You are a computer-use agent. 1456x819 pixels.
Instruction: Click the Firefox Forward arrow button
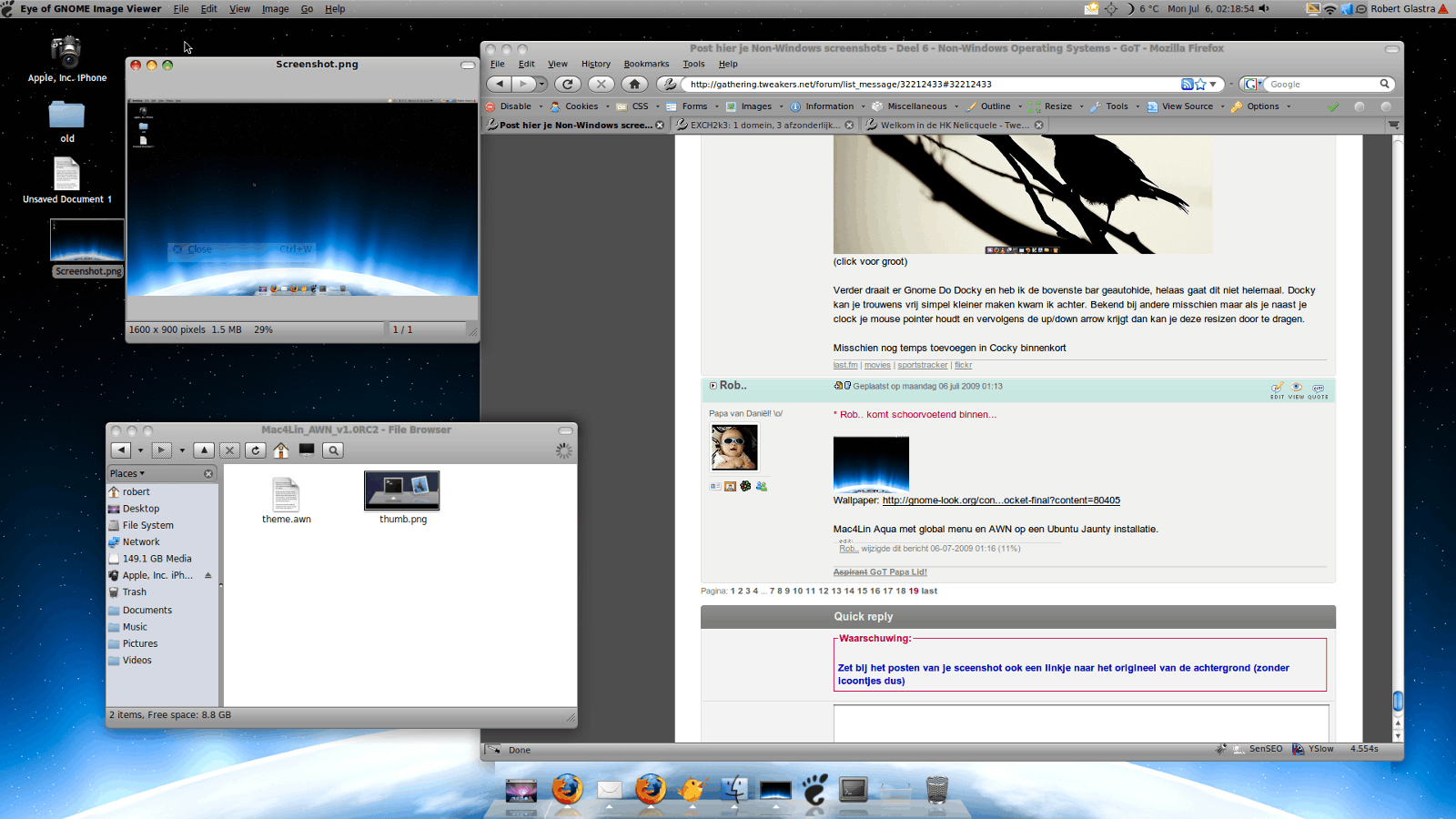tap(523, 84)
